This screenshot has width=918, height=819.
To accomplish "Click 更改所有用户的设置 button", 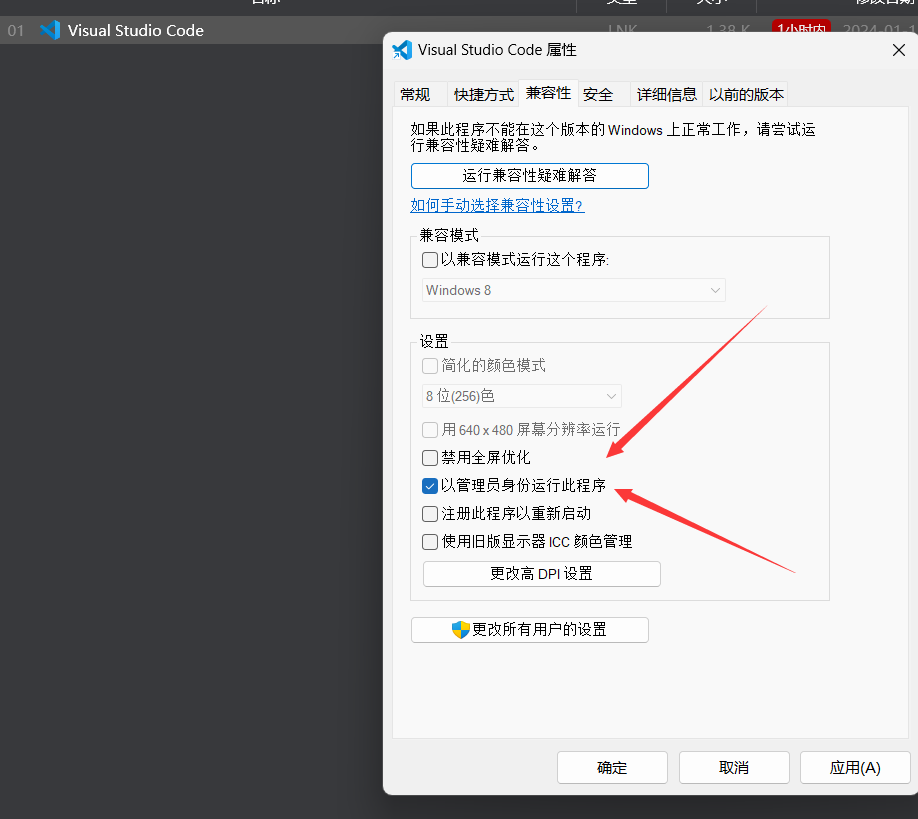I will [530, 630].
